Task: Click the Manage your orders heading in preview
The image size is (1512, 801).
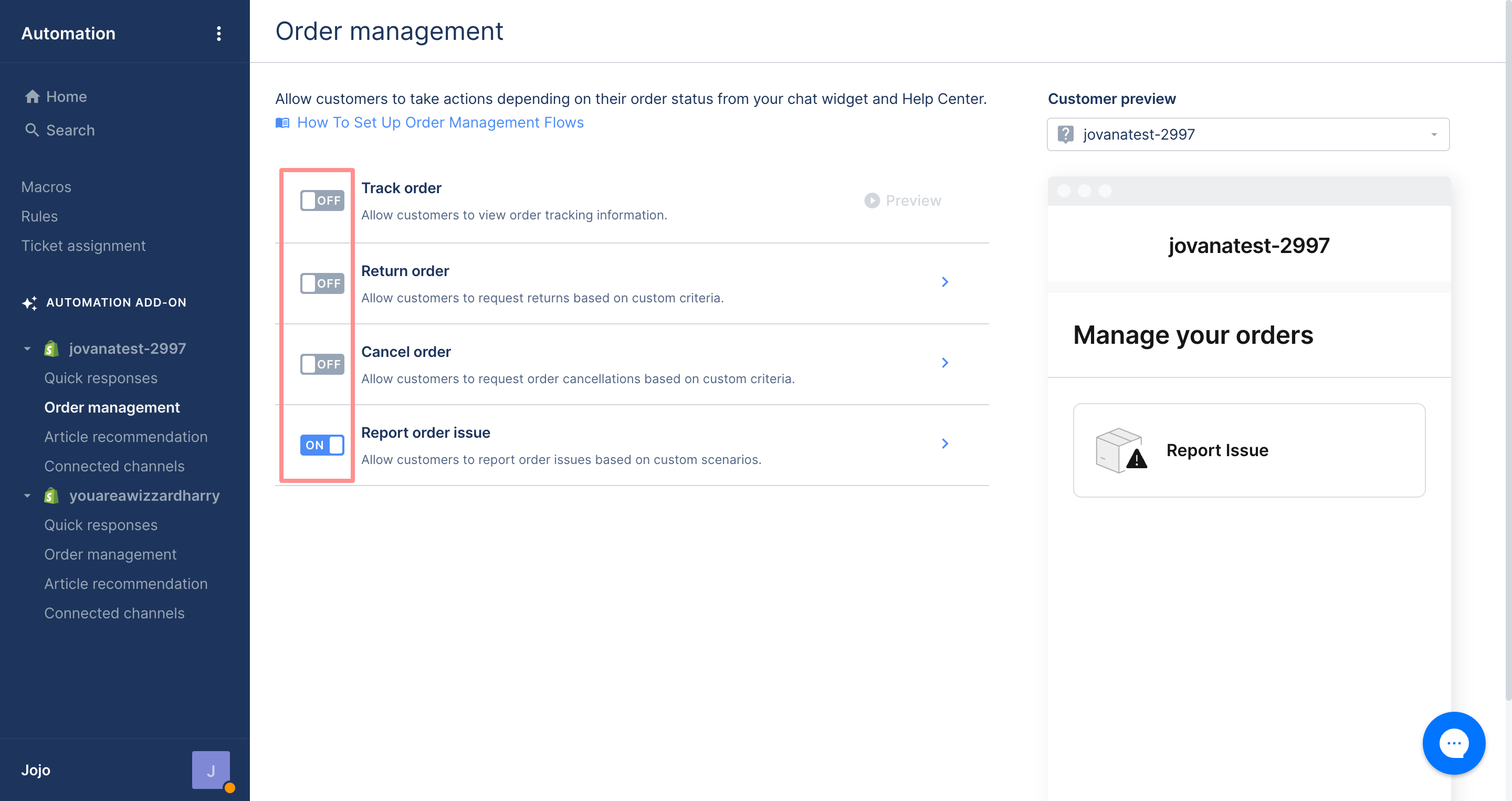Action: pyautogui.click(x=1193, y=334)
